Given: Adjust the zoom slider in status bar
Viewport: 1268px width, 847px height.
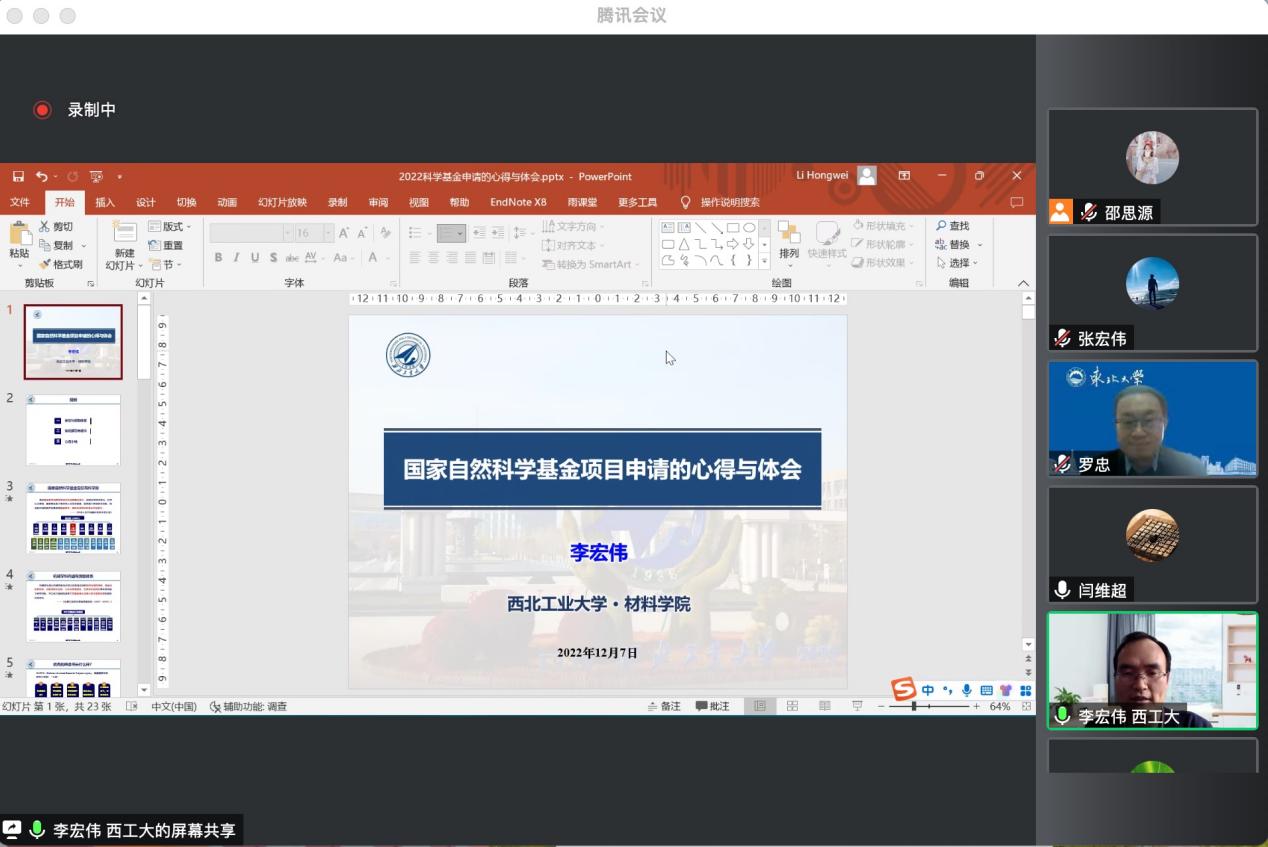Looking at the screenshot, I should (914, 706).
